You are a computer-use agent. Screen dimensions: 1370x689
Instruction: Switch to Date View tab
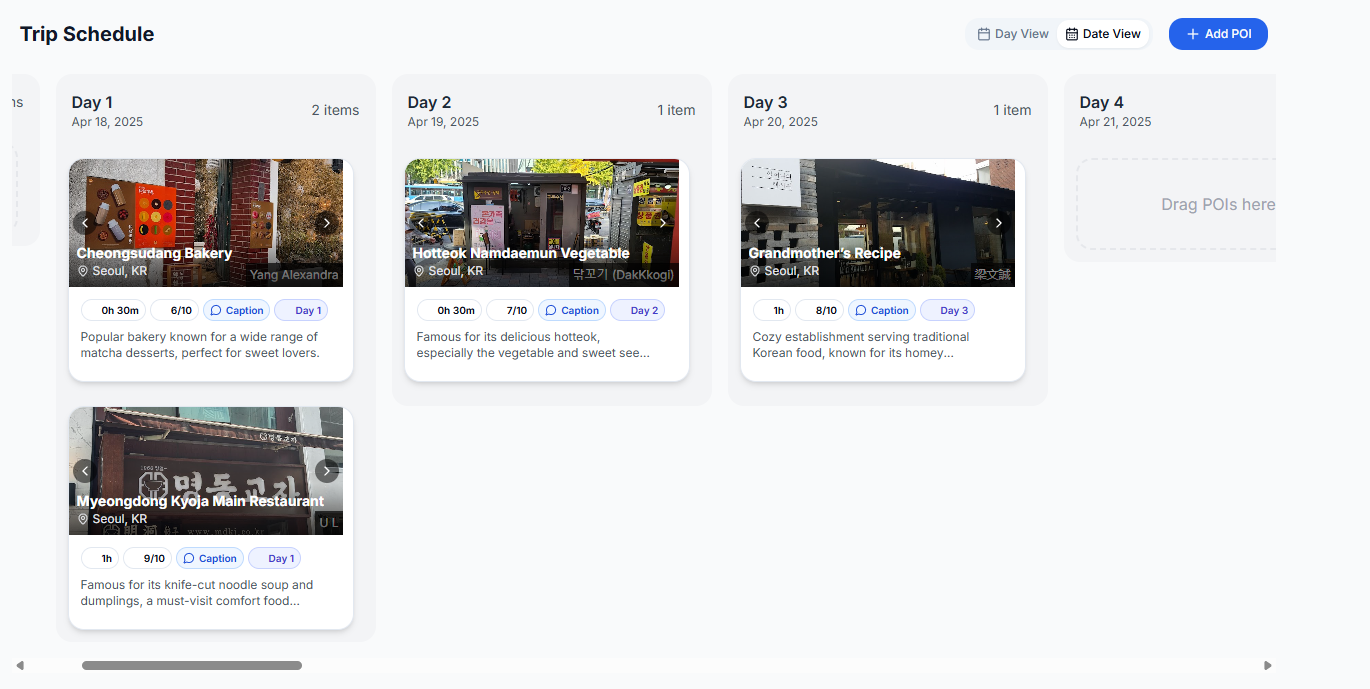1103,34
